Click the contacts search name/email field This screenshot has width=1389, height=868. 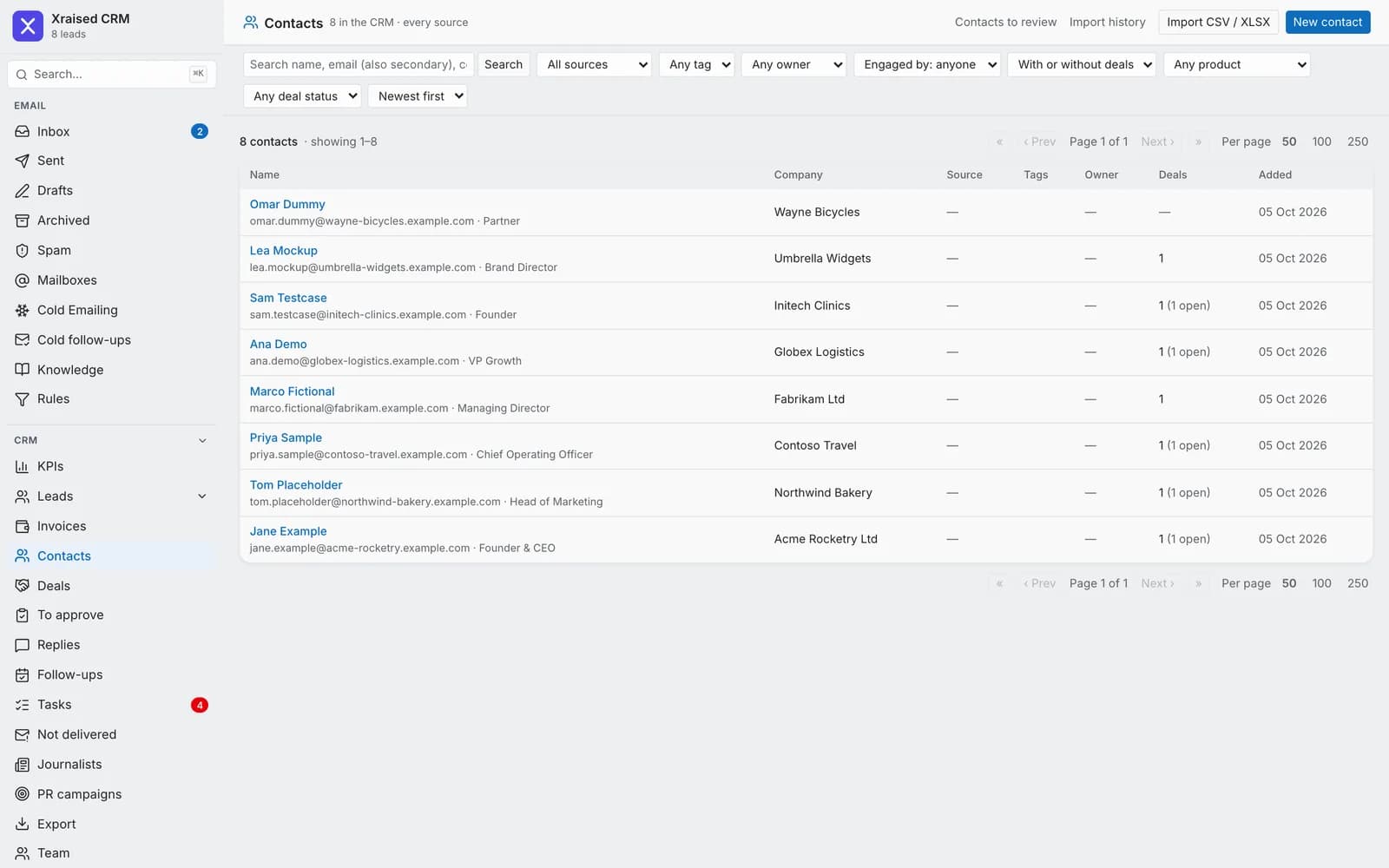point(358,64)
